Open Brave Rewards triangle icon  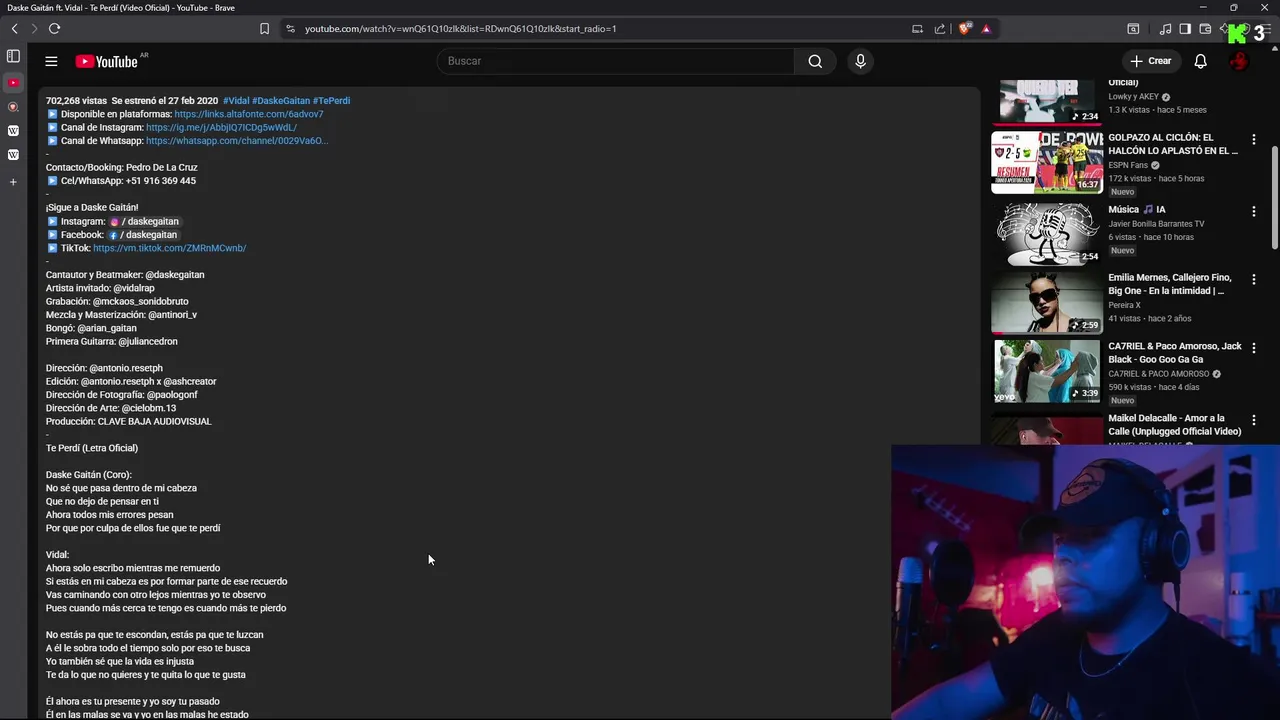986,29
